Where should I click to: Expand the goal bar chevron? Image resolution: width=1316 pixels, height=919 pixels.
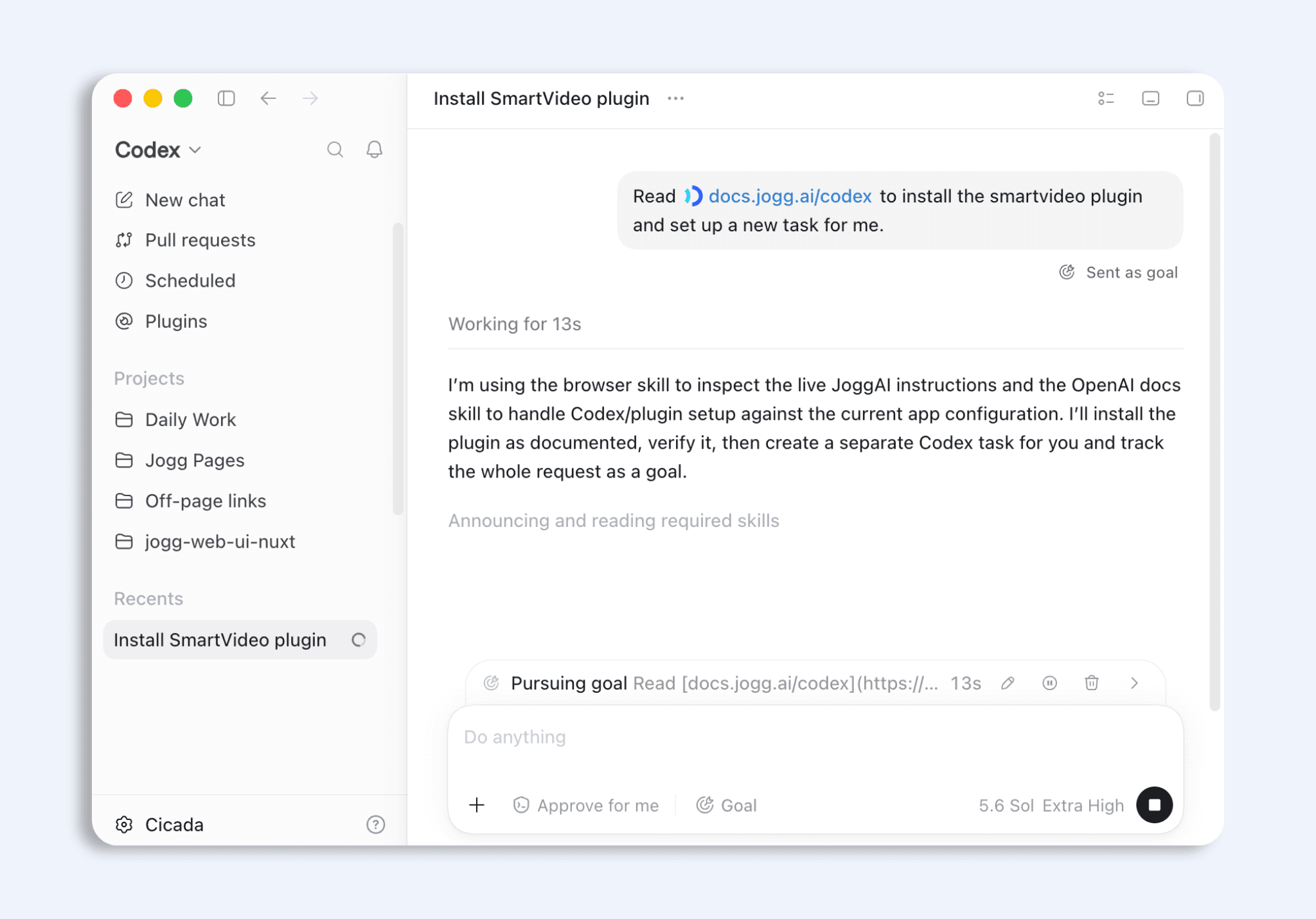[x=1134, y=683]
